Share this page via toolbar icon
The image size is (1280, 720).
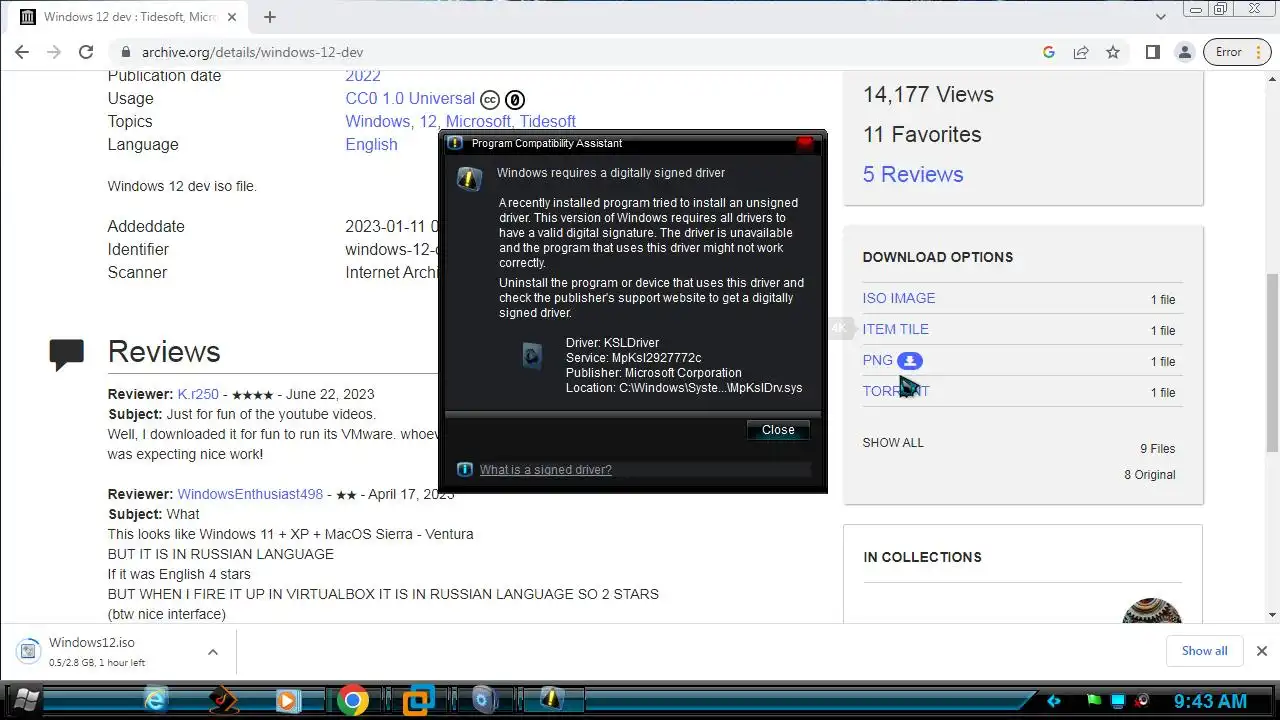(1081, 52)
